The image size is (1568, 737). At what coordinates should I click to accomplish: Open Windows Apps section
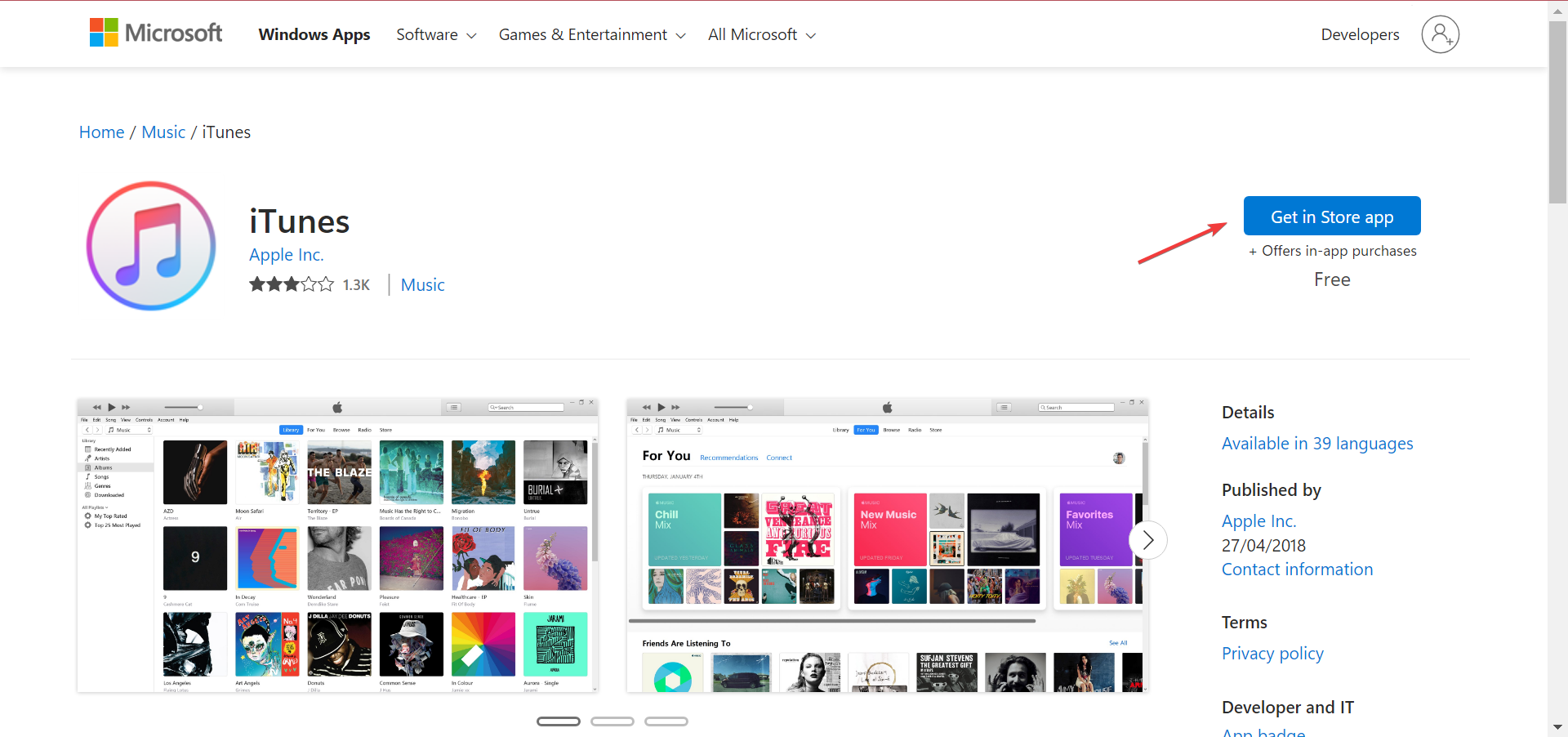pos(314,34)
